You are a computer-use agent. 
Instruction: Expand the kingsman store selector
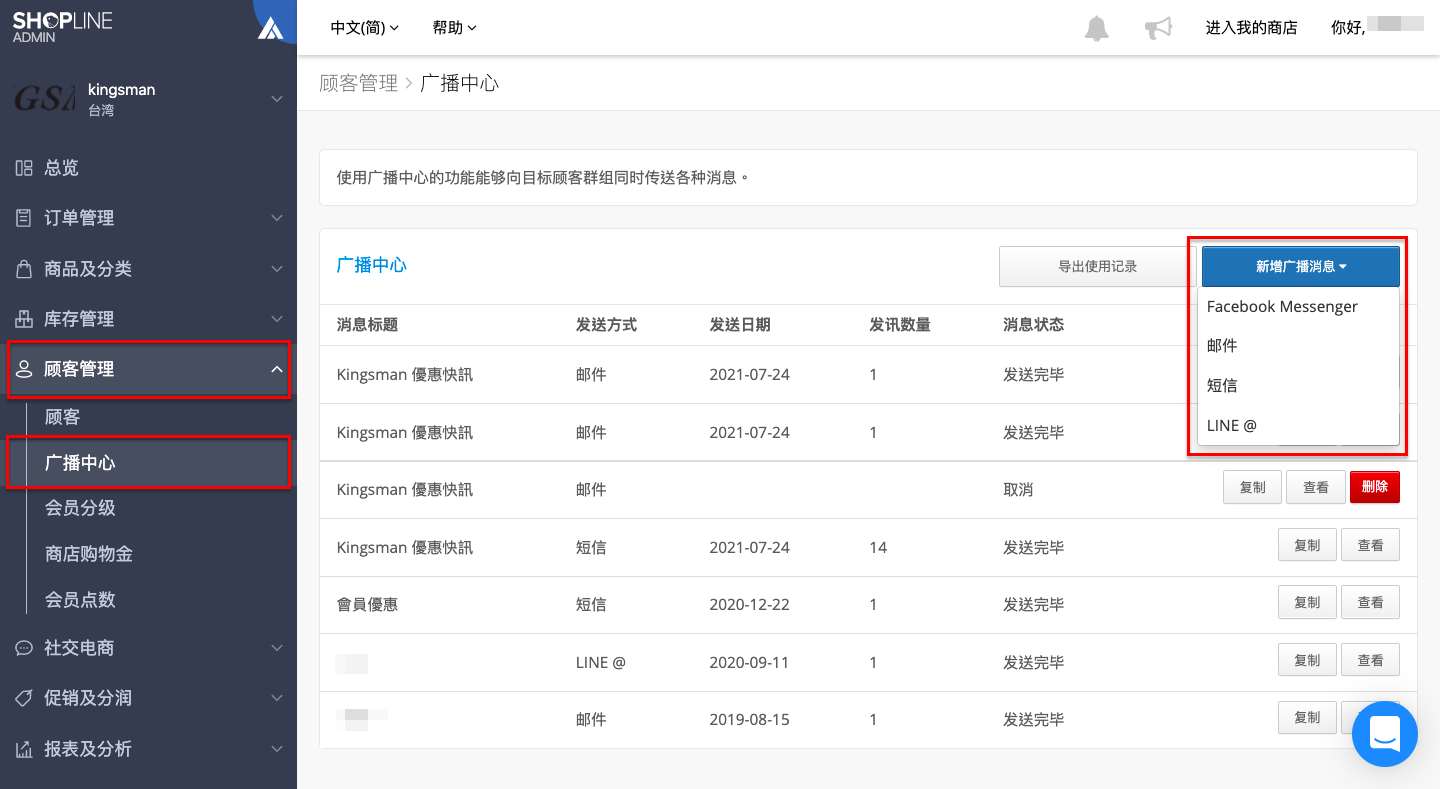(148, 98)
